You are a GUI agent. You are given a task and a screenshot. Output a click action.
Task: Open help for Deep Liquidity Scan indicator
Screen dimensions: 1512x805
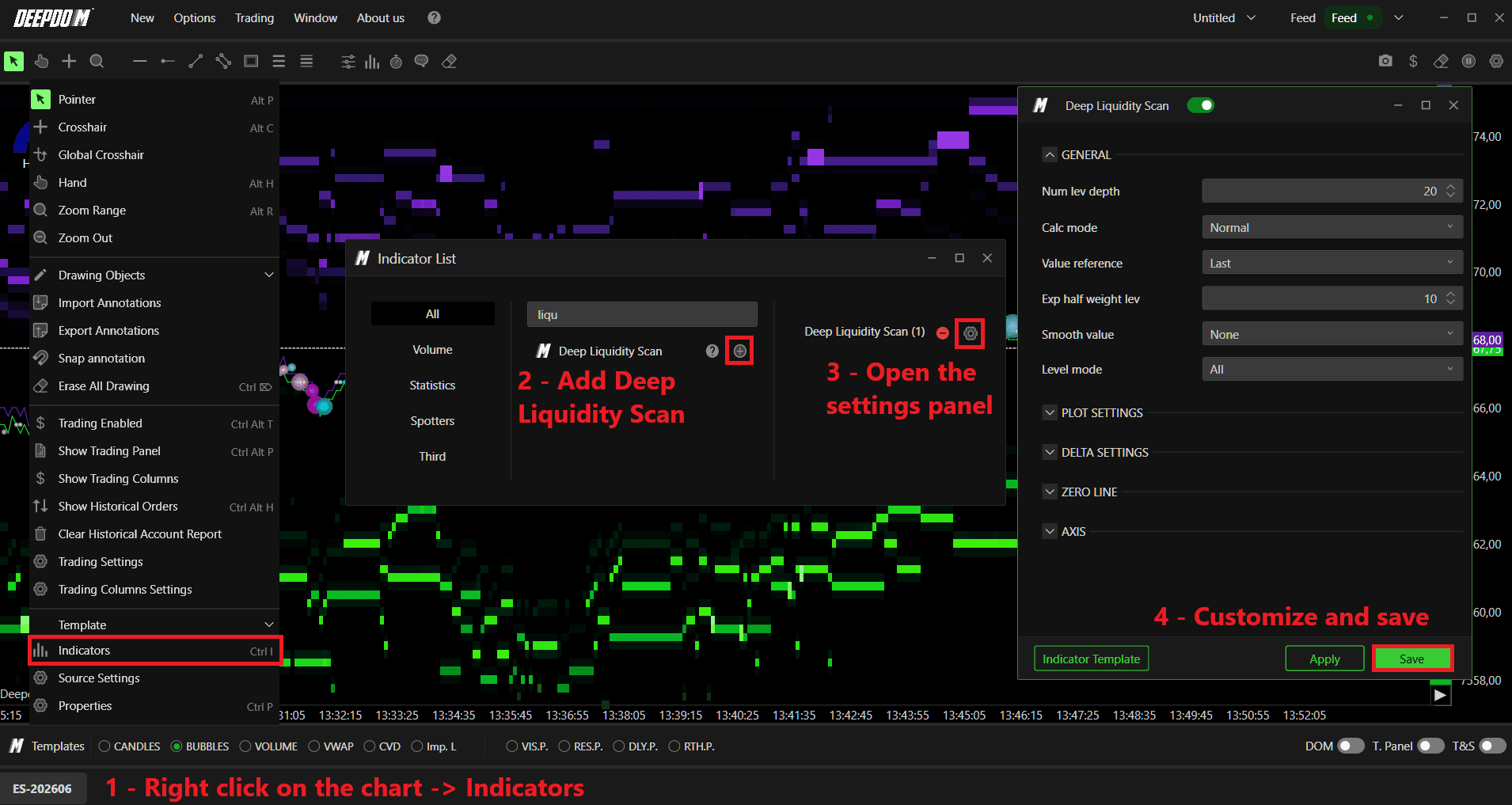712,351
